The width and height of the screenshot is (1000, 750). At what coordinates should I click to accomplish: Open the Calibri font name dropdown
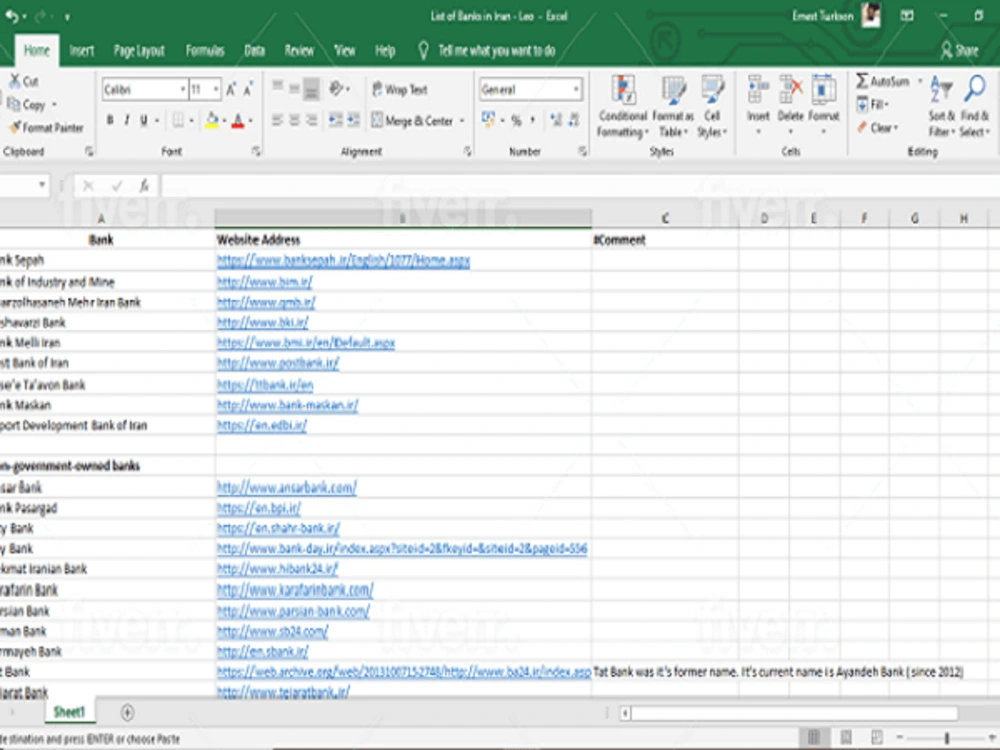pos(182,89)
